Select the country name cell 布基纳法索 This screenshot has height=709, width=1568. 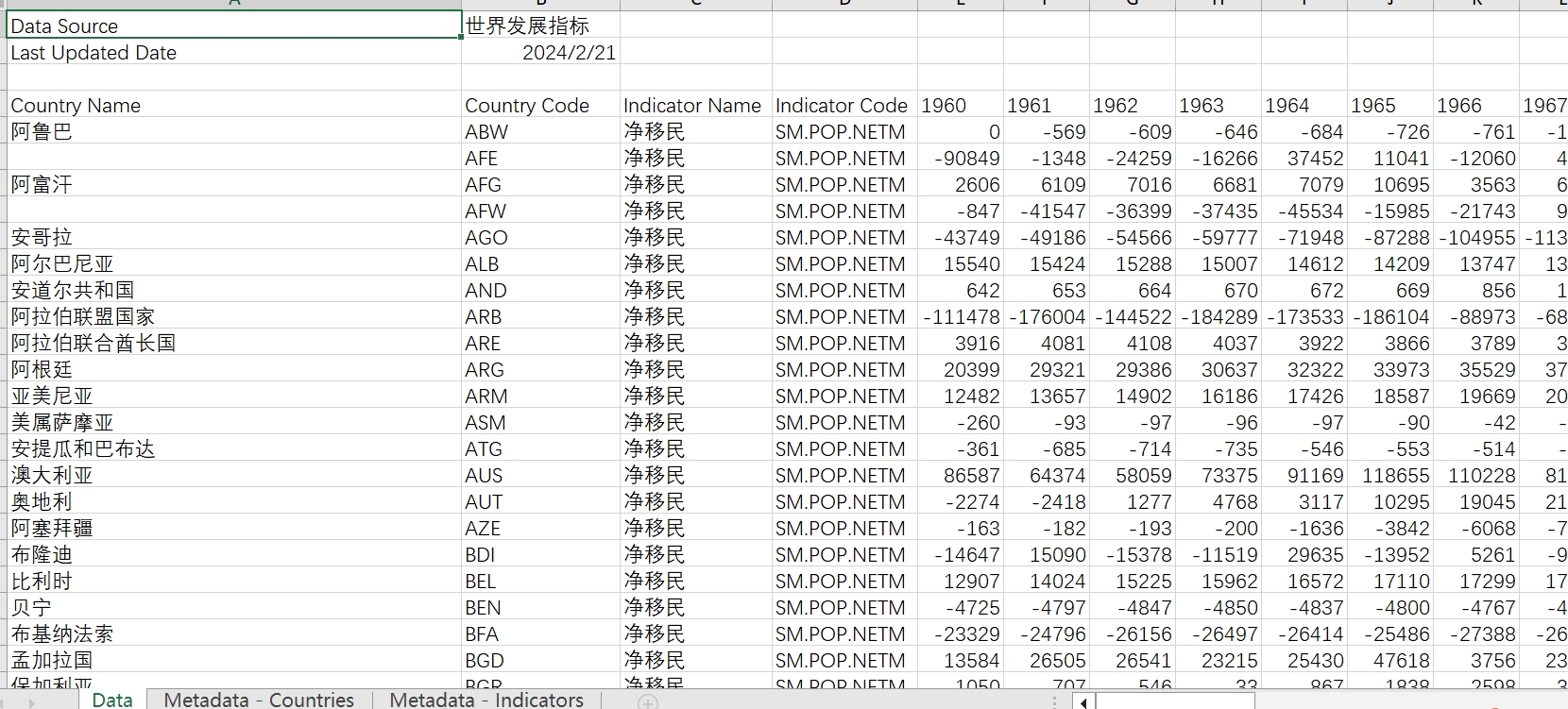pos(234,633)
